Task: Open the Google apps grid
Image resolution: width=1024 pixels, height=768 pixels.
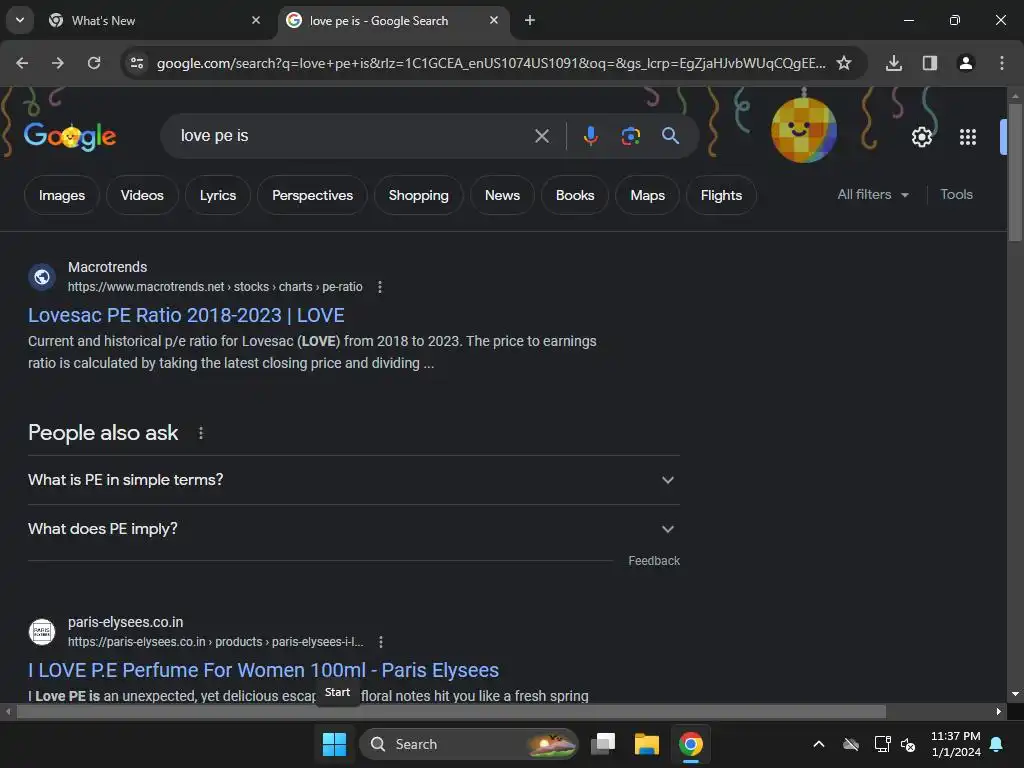Action: (x=968, y=136)
